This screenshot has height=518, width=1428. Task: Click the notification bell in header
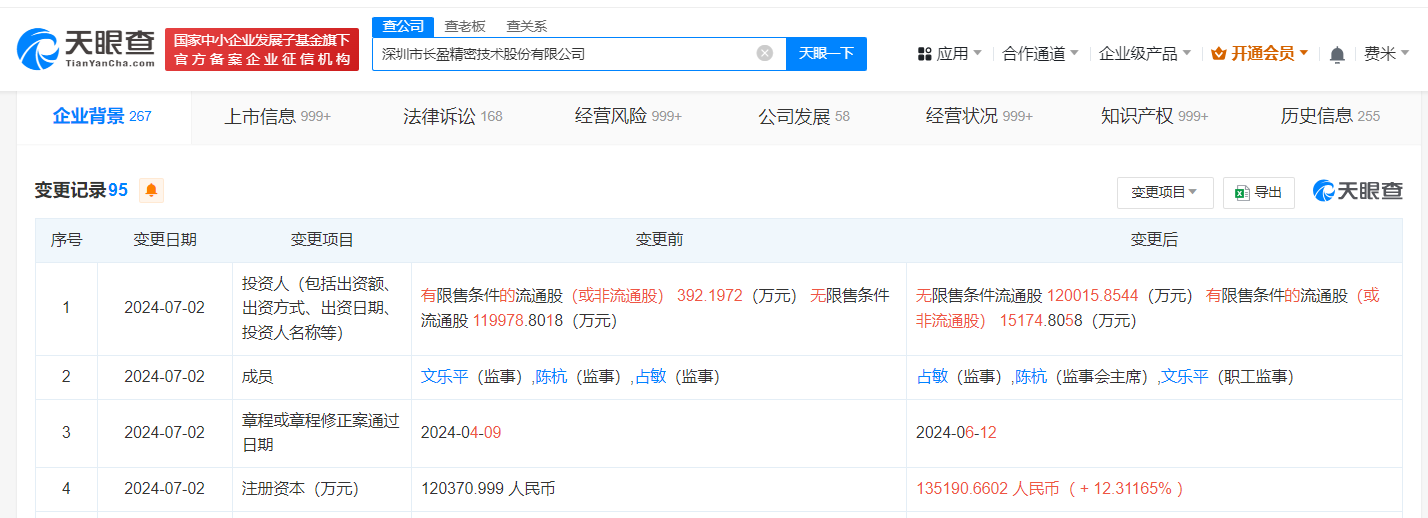[x=1337, y=54]
